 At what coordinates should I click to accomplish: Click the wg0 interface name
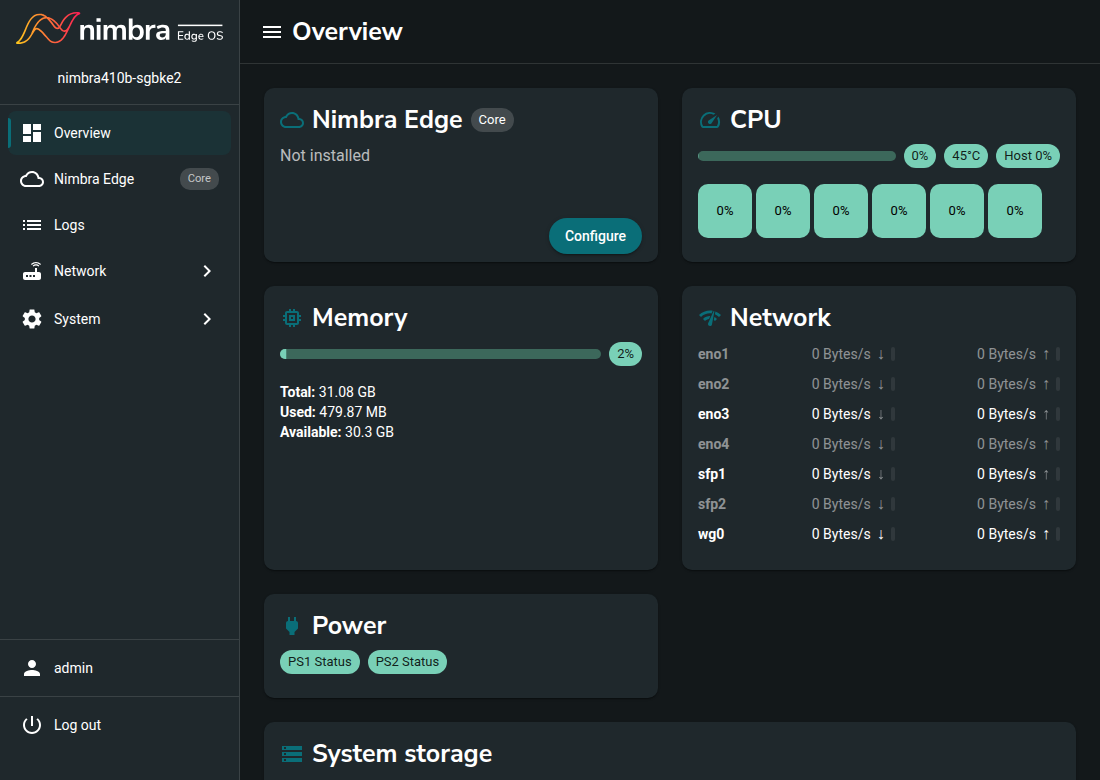[711, 534]
